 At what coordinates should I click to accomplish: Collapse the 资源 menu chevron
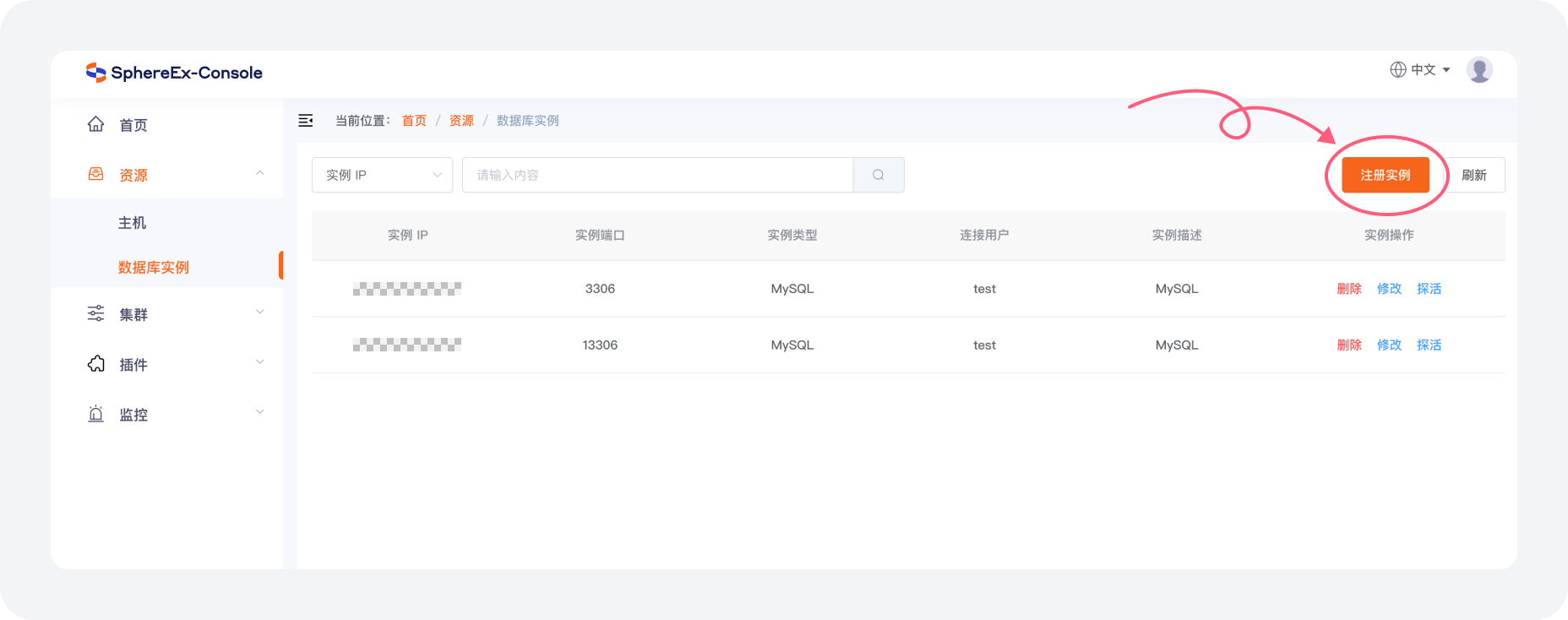pos(260,174)
